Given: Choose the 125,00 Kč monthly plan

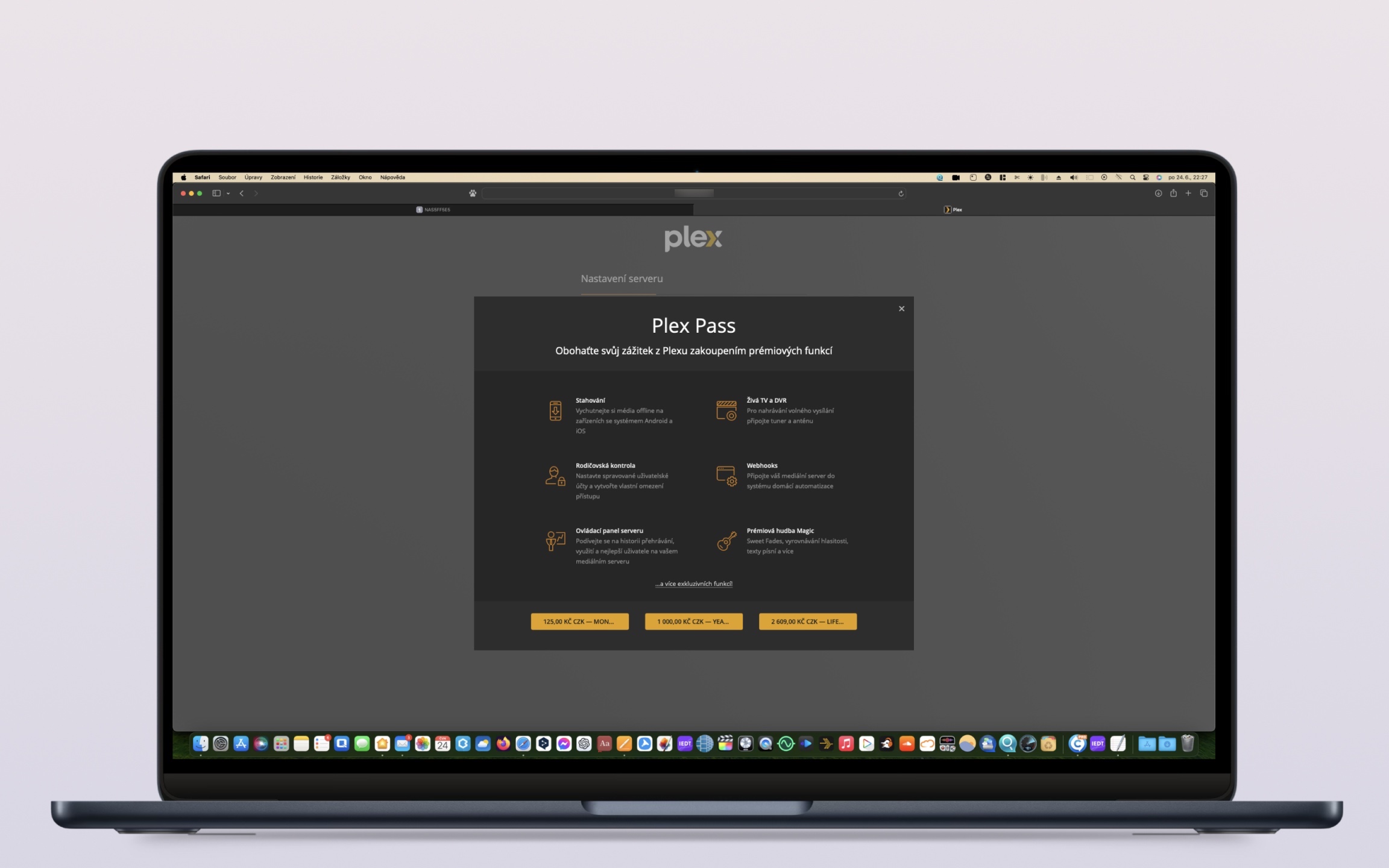Looking at the screenshot, I should pos(579,621).
